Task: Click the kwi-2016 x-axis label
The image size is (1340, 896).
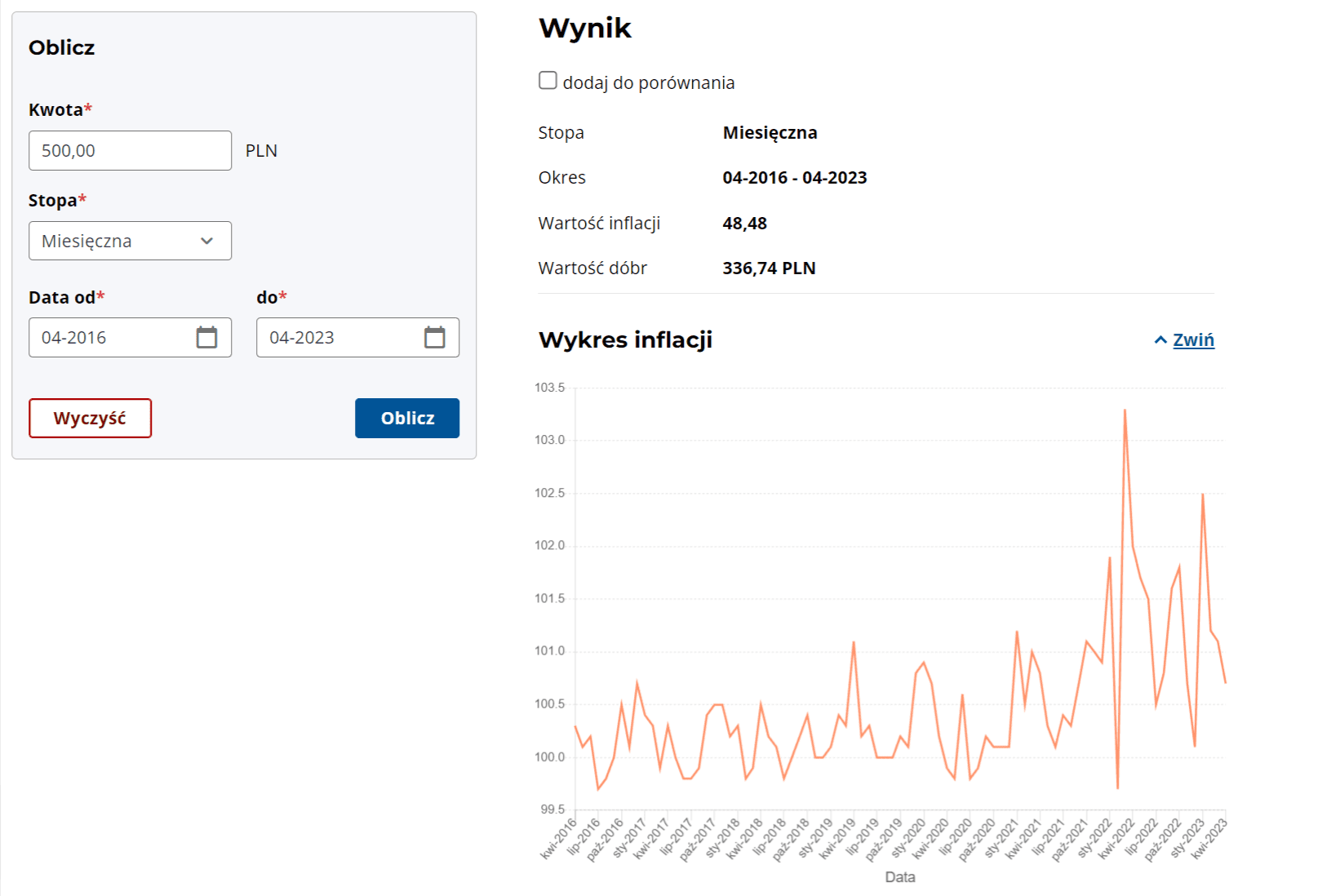Action: coord(558,839)
